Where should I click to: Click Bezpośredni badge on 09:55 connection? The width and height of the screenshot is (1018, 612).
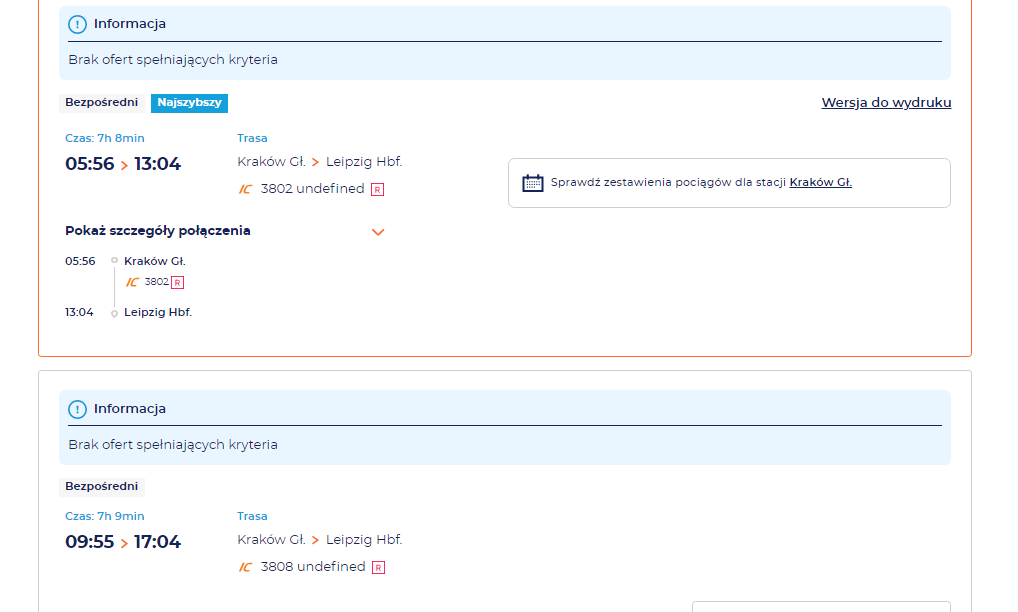click(x=102, y=487)
